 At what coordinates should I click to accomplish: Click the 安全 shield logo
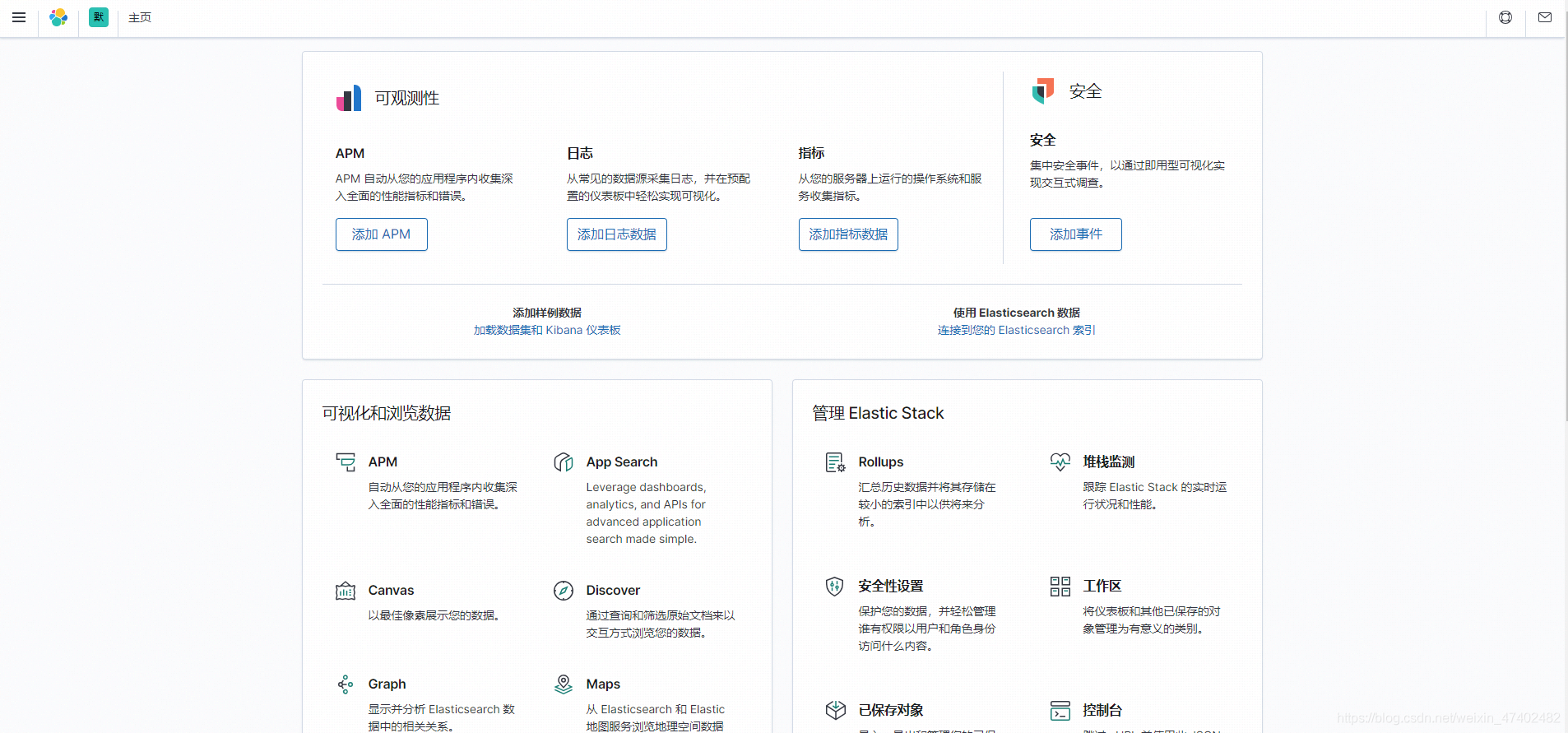[x=1043, y=91]
